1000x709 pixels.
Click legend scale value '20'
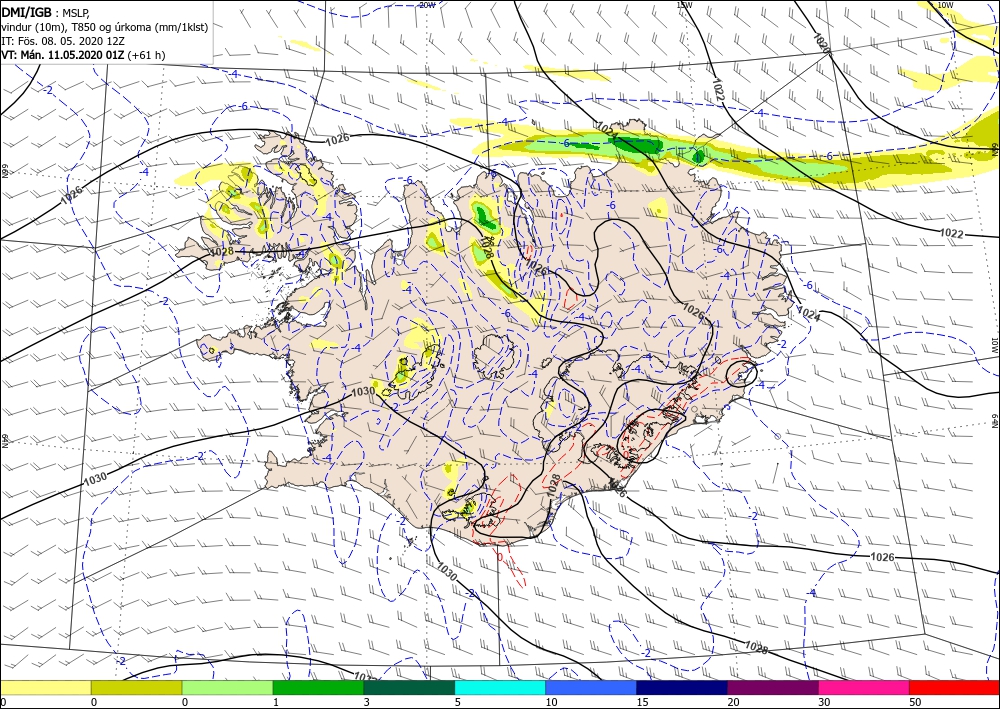(733, 702)
